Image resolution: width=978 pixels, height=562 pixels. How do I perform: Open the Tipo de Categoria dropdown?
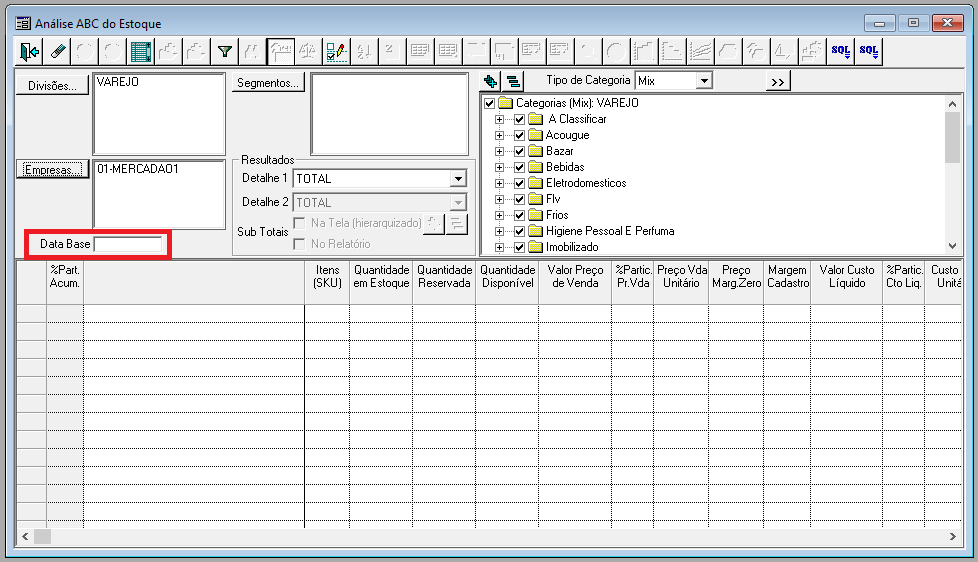704,80
